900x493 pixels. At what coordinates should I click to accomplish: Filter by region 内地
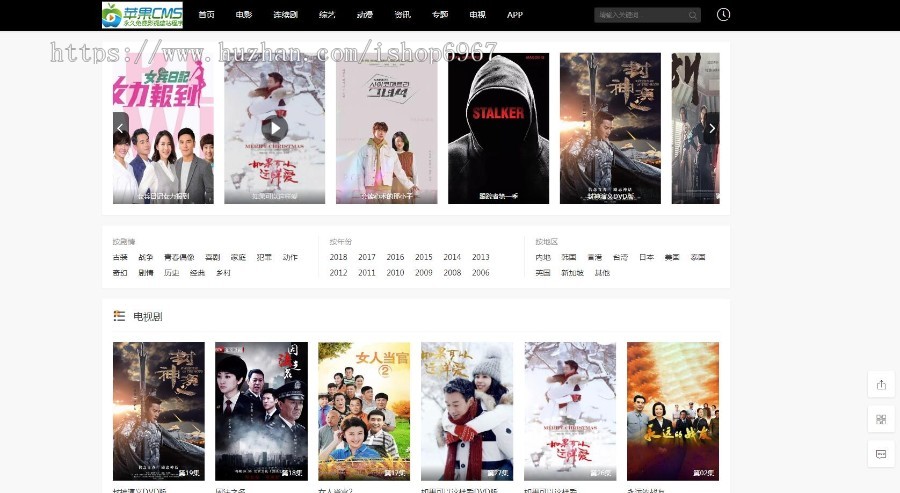543,257
